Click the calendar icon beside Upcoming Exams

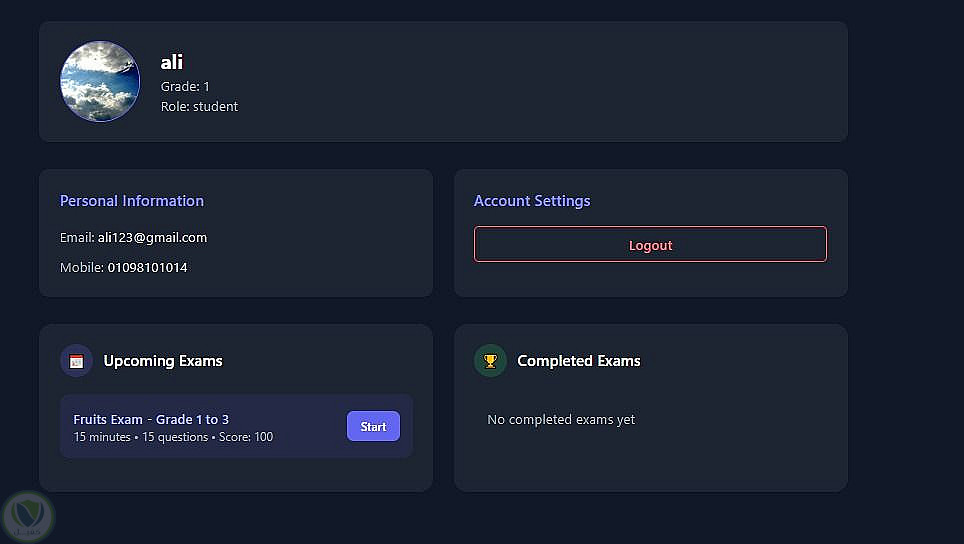76,361
